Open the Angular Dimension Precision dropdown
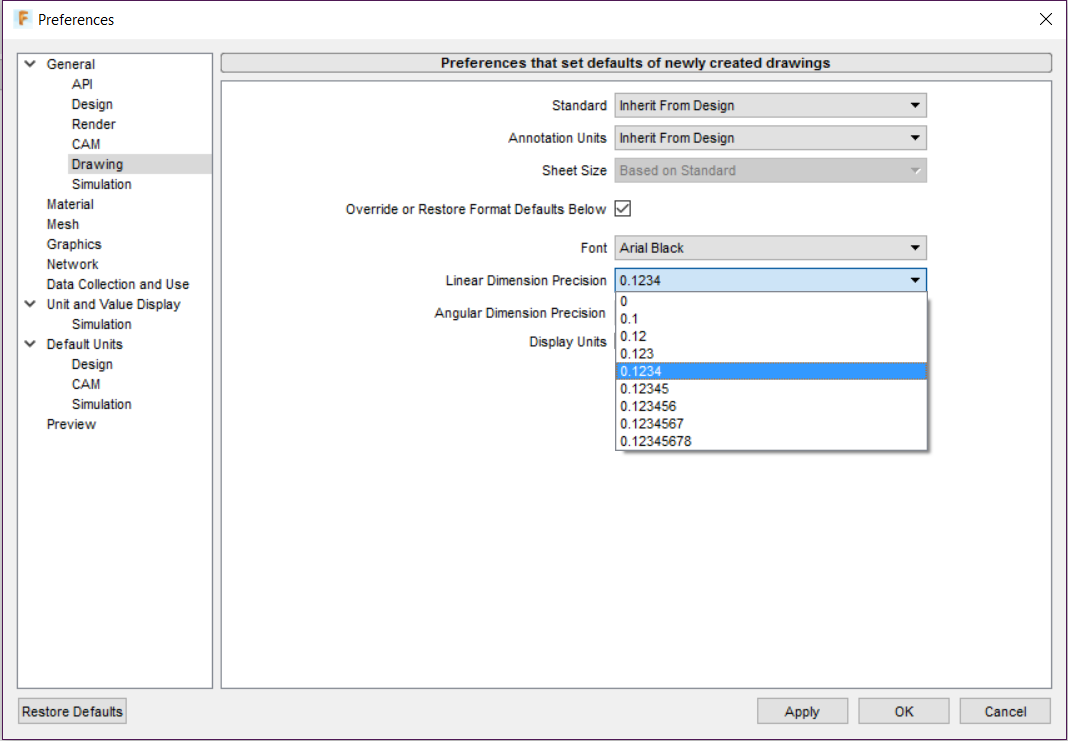 pos(913,313)
